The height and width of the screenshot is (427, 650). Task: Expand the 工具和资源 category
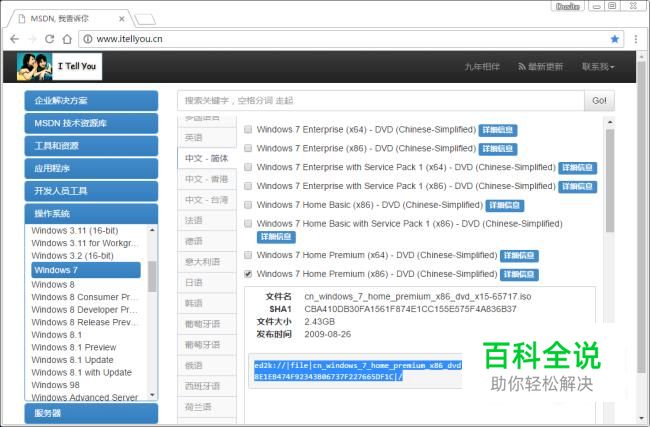click(x=91, y=146)
